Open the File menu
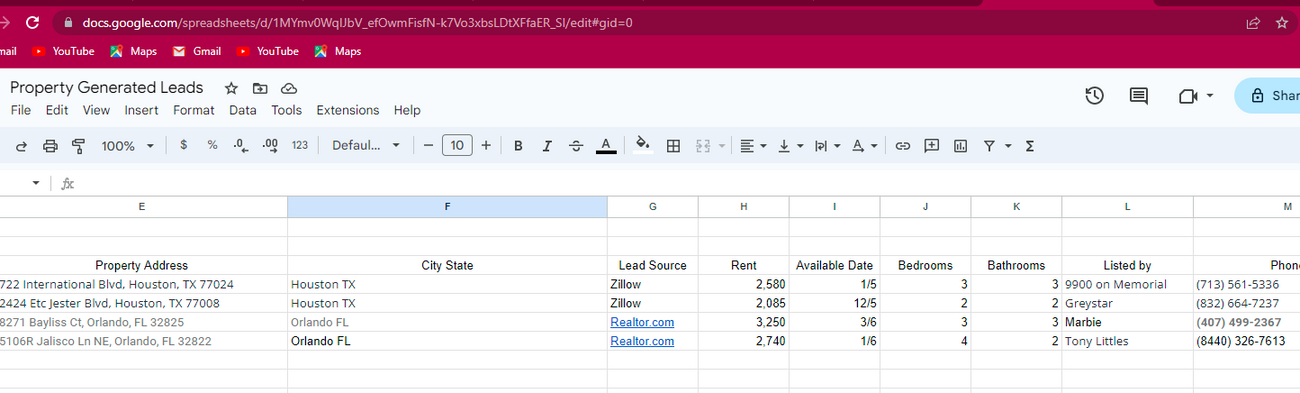Viewport: 1300px width, 393px height. [x=21, y=110]
